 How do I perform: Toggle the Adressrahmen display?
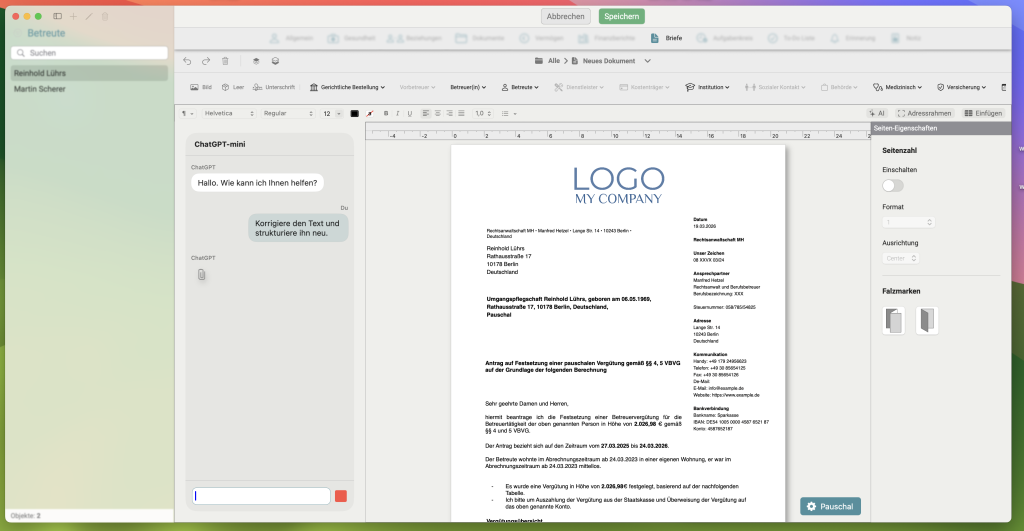coord(925,113)
